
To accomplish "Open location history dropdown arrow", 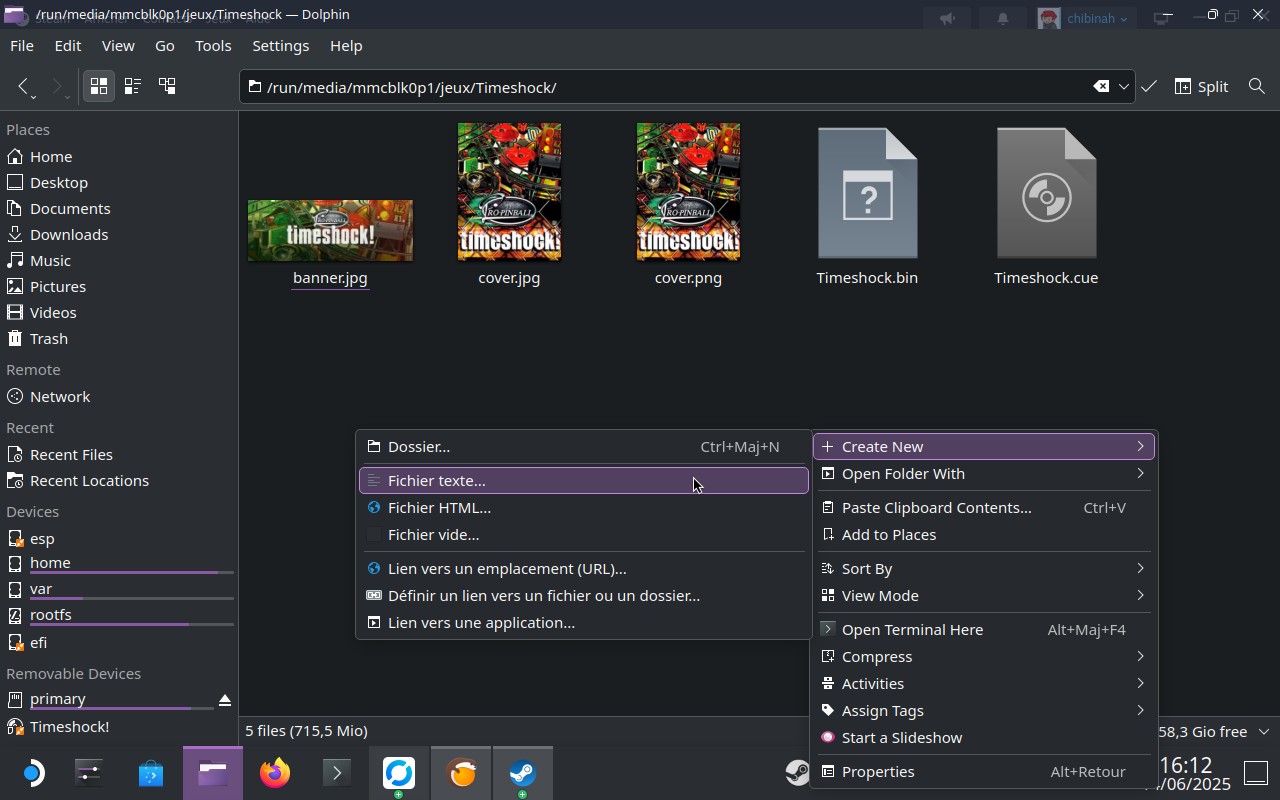I will pos(1124,87).
